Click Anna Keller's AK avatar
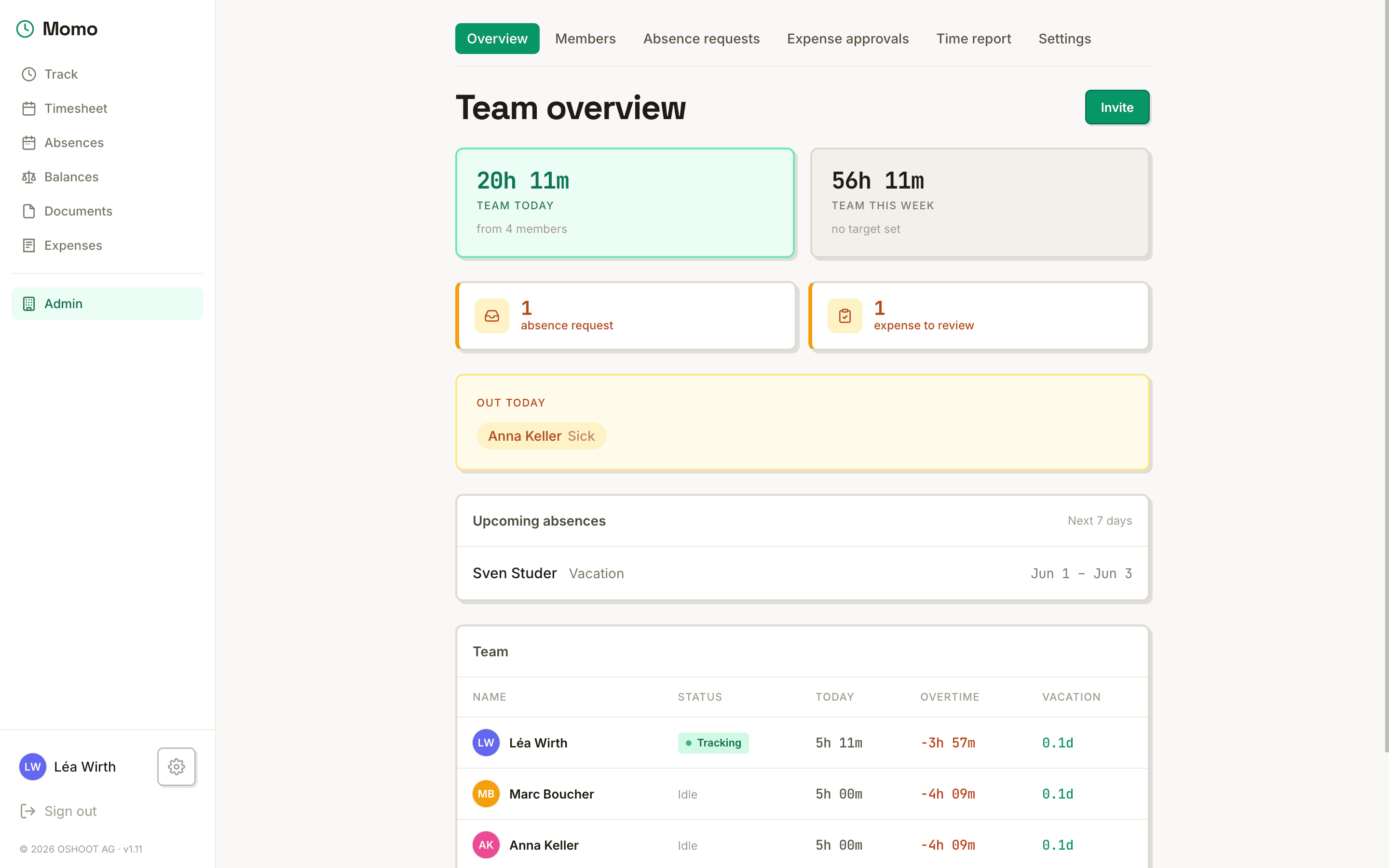Screen dimensions: 1389x868 [486, 844]
